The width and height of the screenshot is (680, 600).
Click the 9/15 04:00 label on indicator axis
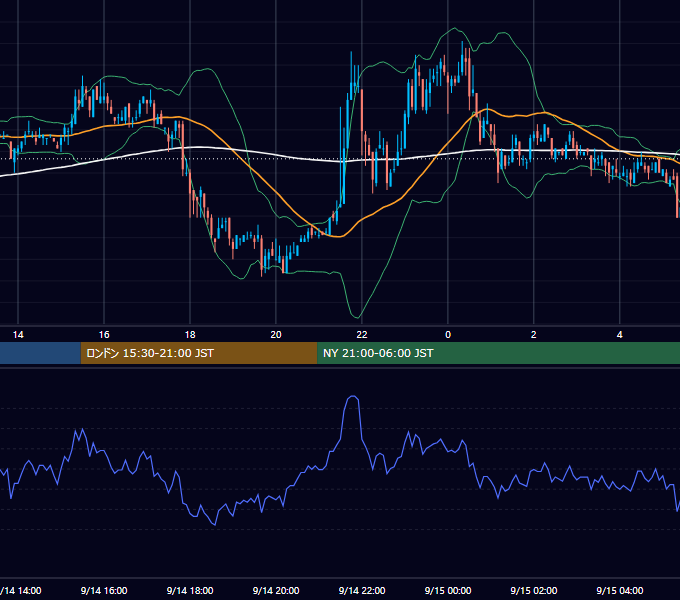point(620,590)
